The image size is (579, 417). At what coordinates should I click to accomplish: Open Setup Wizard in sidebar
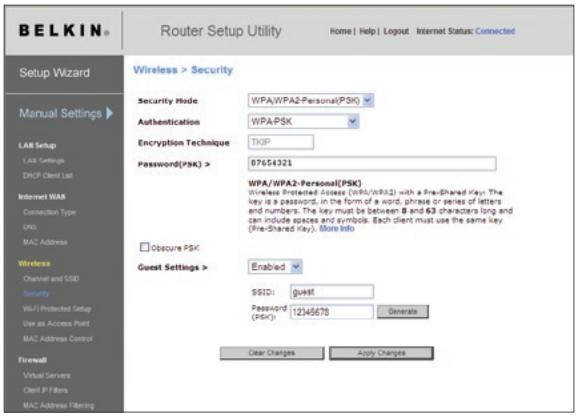pos(54,73)
